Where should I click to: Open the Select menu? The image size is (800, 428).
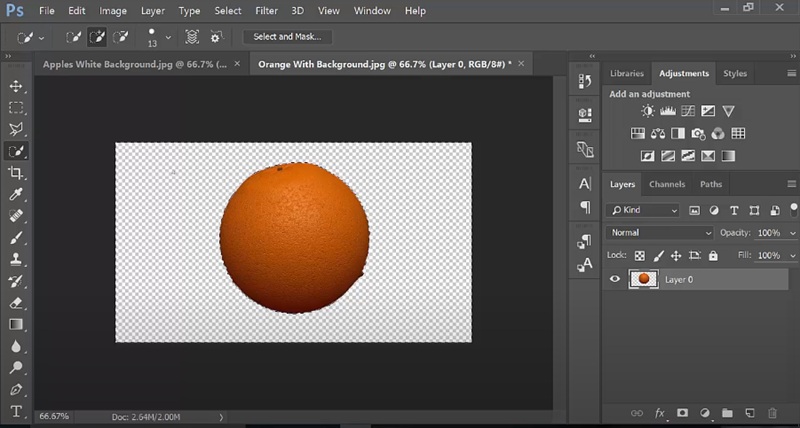point(228,11)
